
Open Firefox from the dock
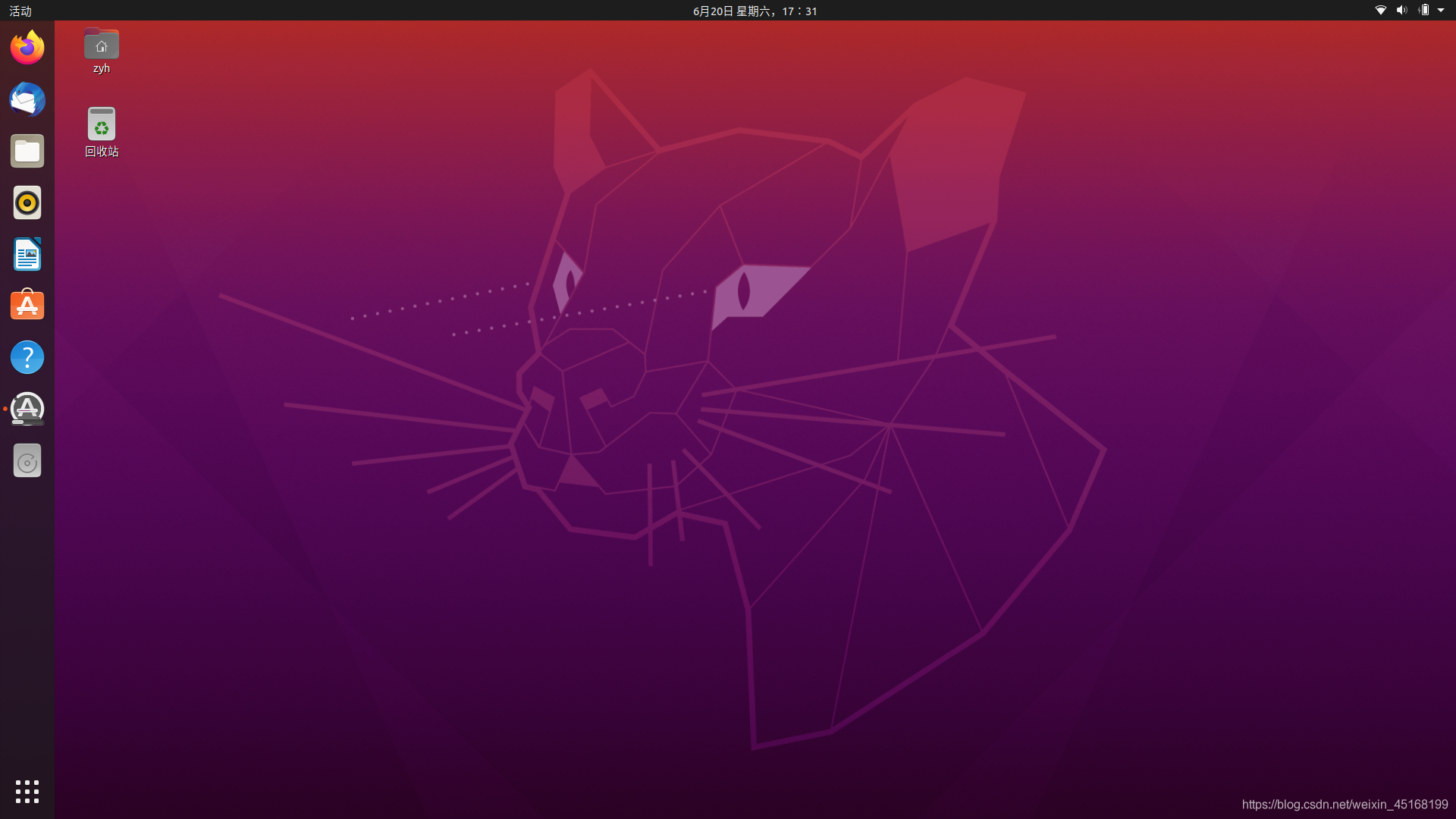pos(27,48)
